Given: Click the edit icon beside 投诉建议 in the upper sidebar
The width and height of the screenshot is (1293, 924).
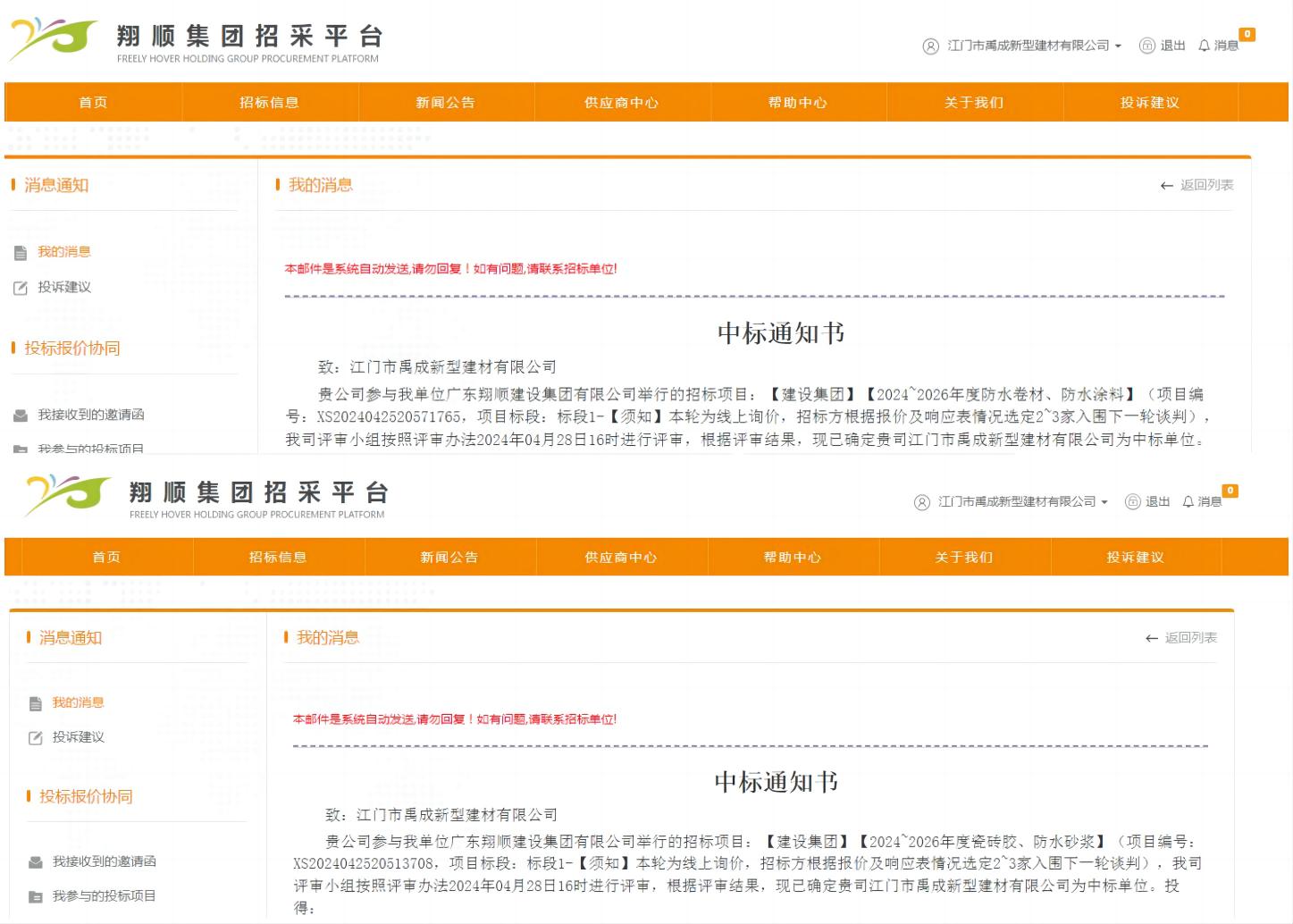Looking at the screenshot, I should point(21,288).
